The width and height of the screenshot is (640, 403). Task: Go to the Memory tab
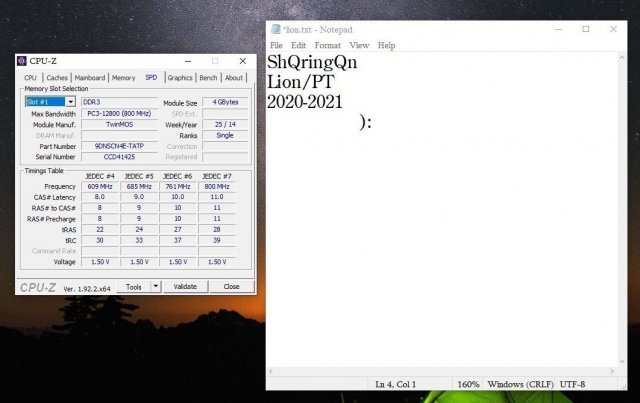pos(123,77)
